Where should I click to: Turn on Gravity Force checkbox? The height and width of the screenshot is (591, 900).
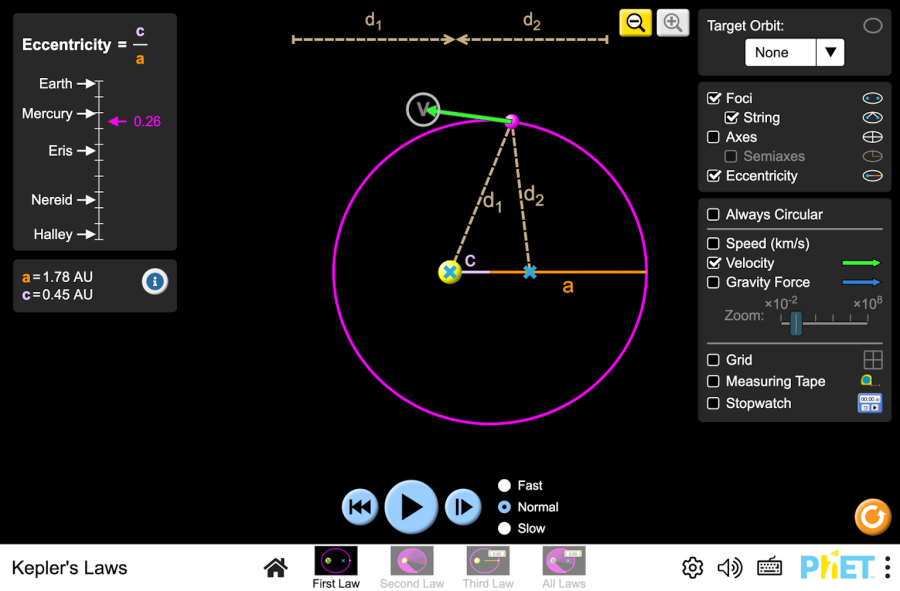tap(714, 283)
